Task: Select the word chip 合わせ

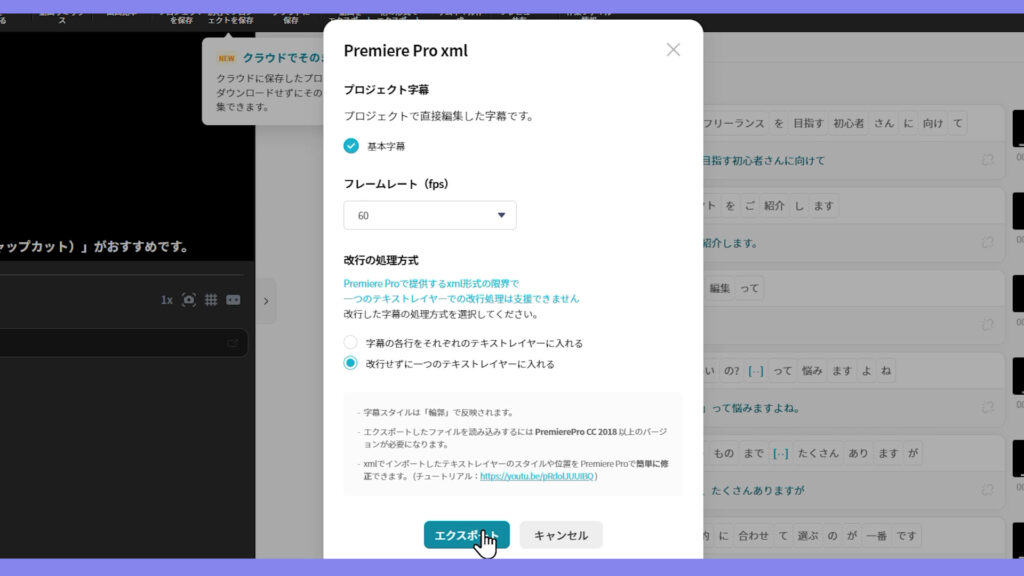Action: pyautogui.click(x=753, y=536)
